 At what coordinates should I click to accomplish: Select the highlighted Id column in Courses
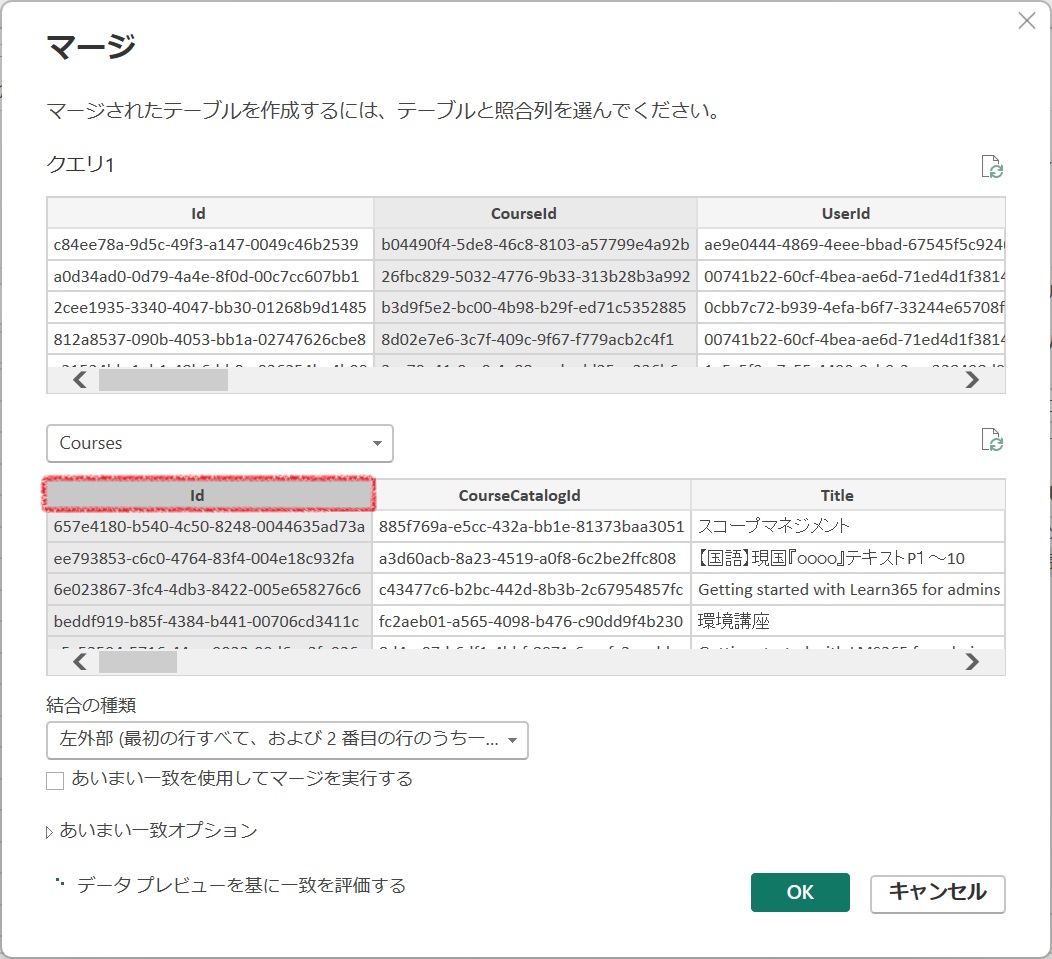(196, 494)
